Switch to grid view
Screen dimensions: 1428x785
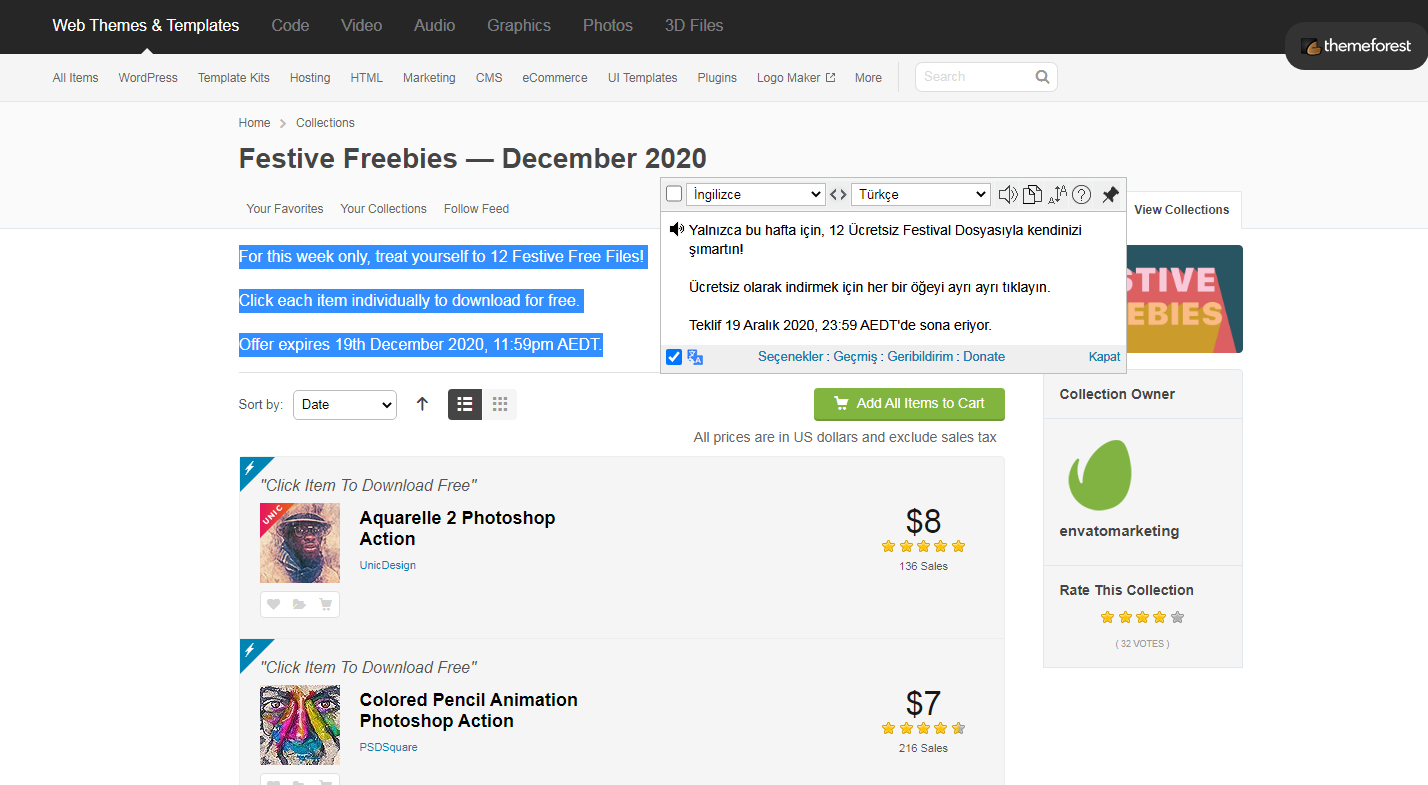tap(500, 404)
